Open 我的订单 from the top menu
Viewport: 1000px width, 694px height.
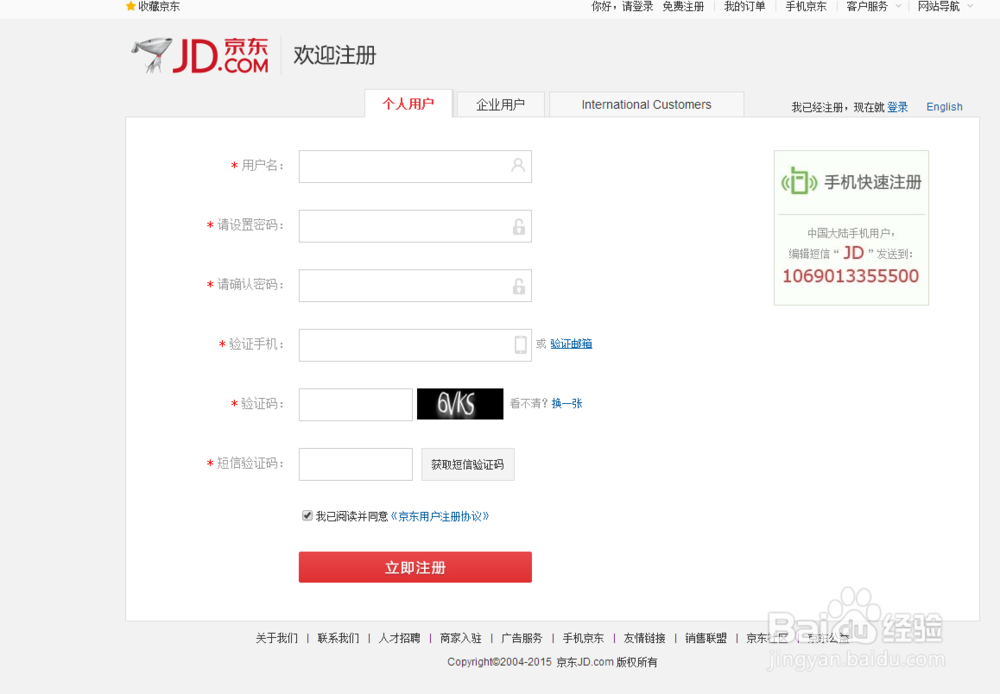pos(744,7)
